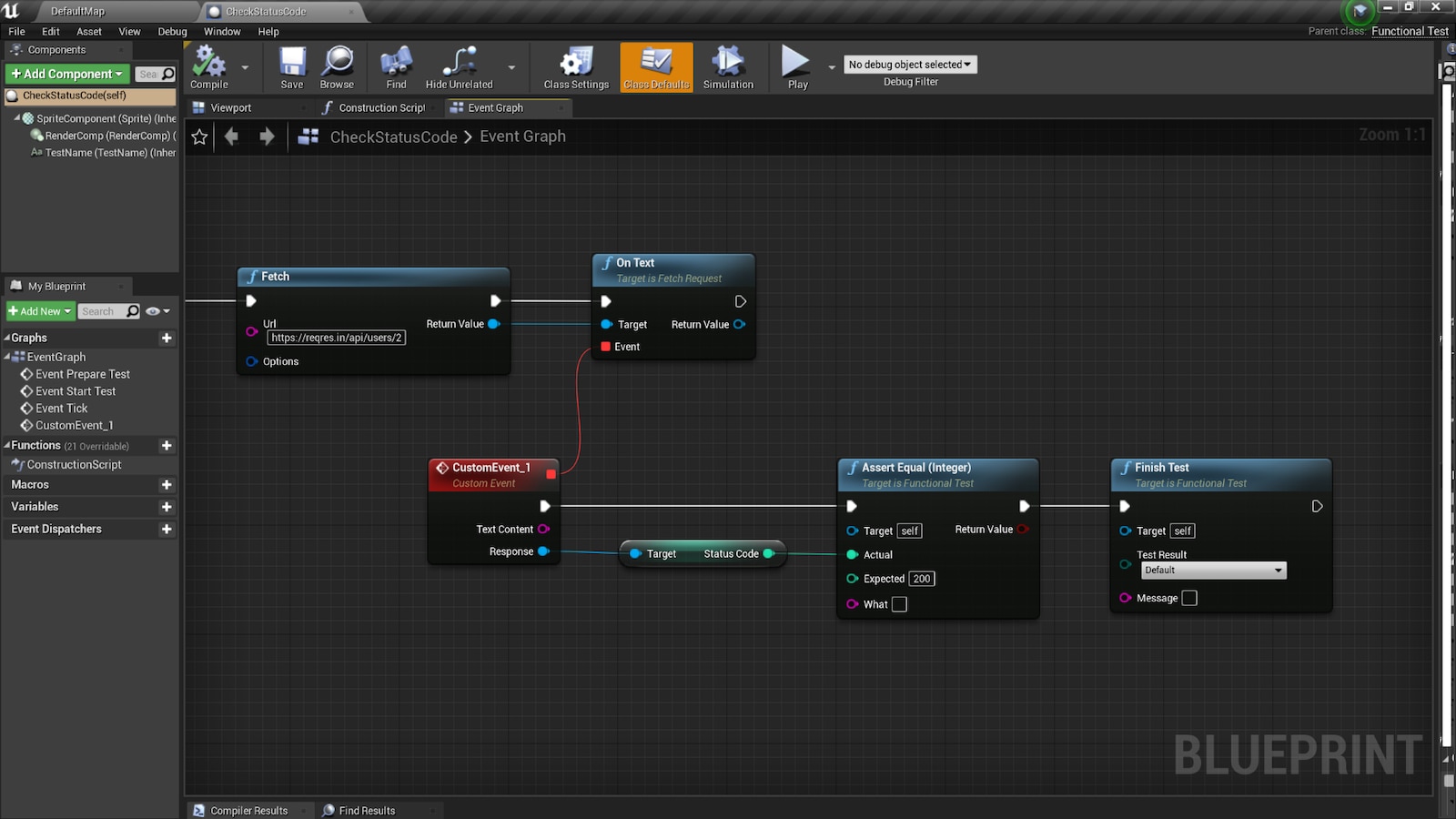Click the Find binoculars icon
The image size is (1456, 819).
click(396, 66)
